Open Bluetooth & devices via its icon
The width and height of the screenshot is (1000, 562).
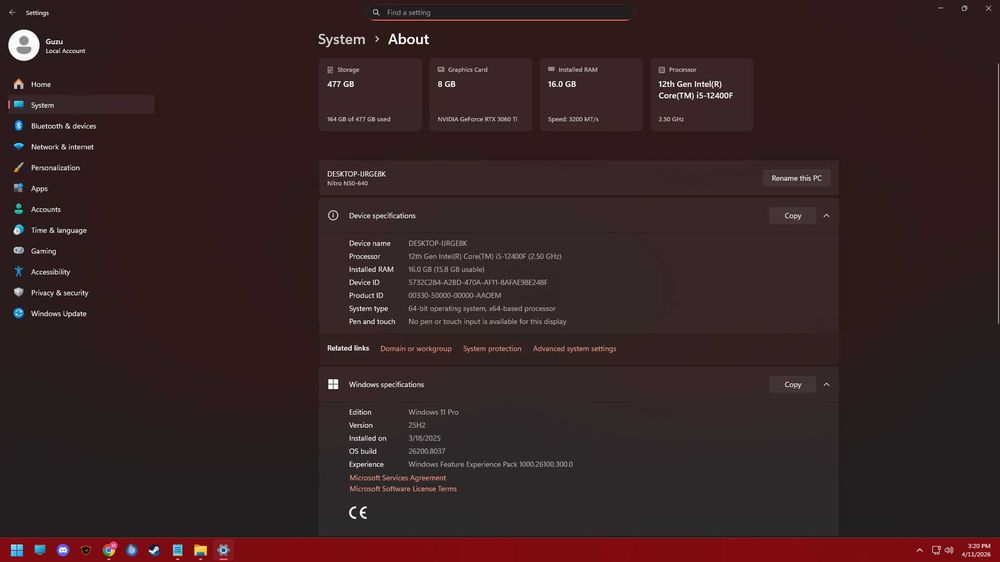18,126
